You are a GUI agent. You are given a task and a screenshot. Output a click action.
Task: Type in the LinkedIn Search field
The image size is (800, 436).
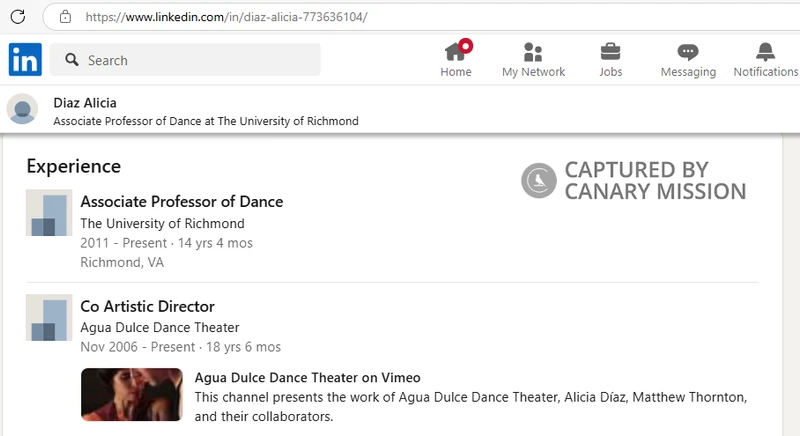tap(200, 60)
